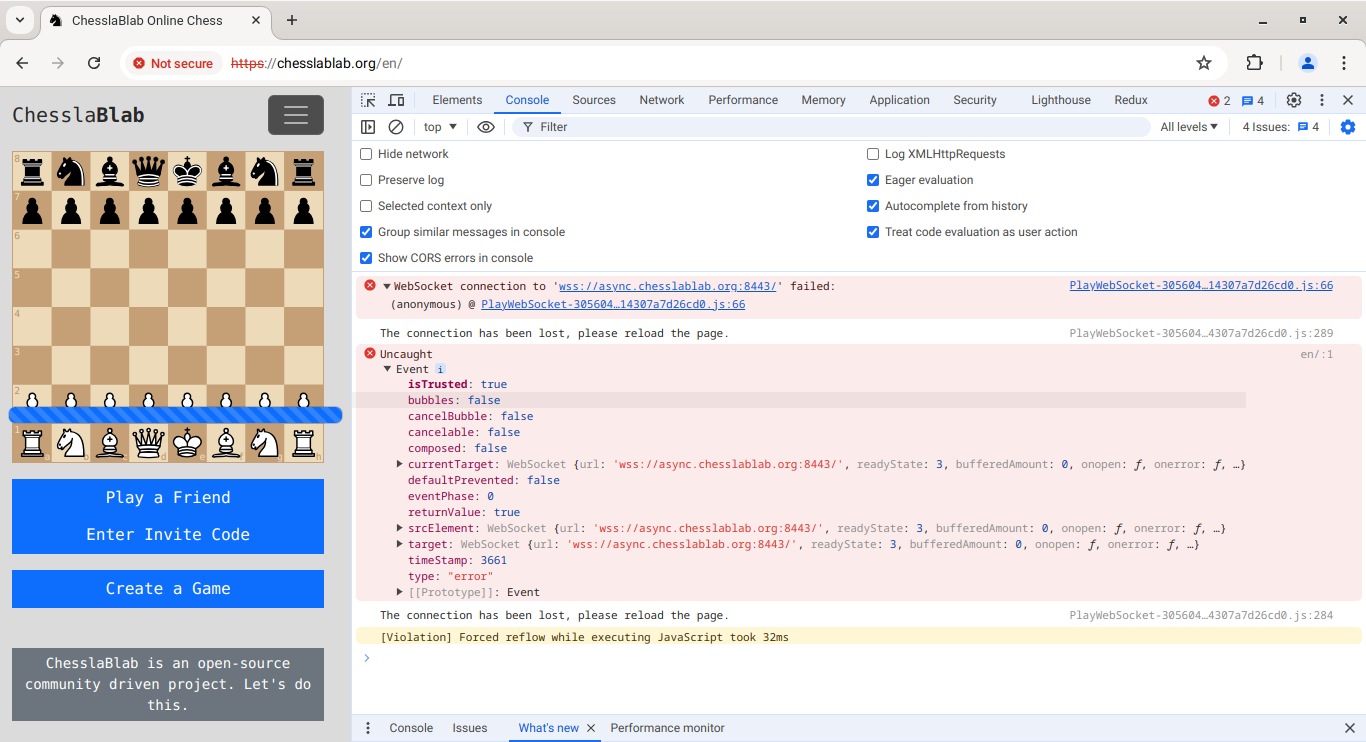1366x742 pixels.
Task: Click the black queen on the chessboard
Action: 148,171
